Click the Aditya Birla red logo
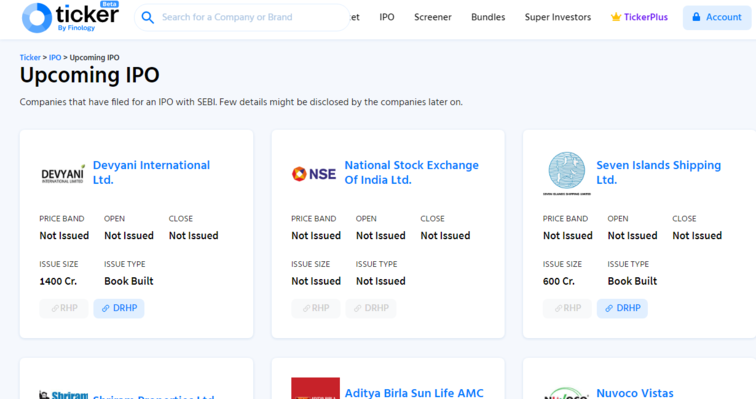Screen dimensions: 756x399 pos(315,388)
